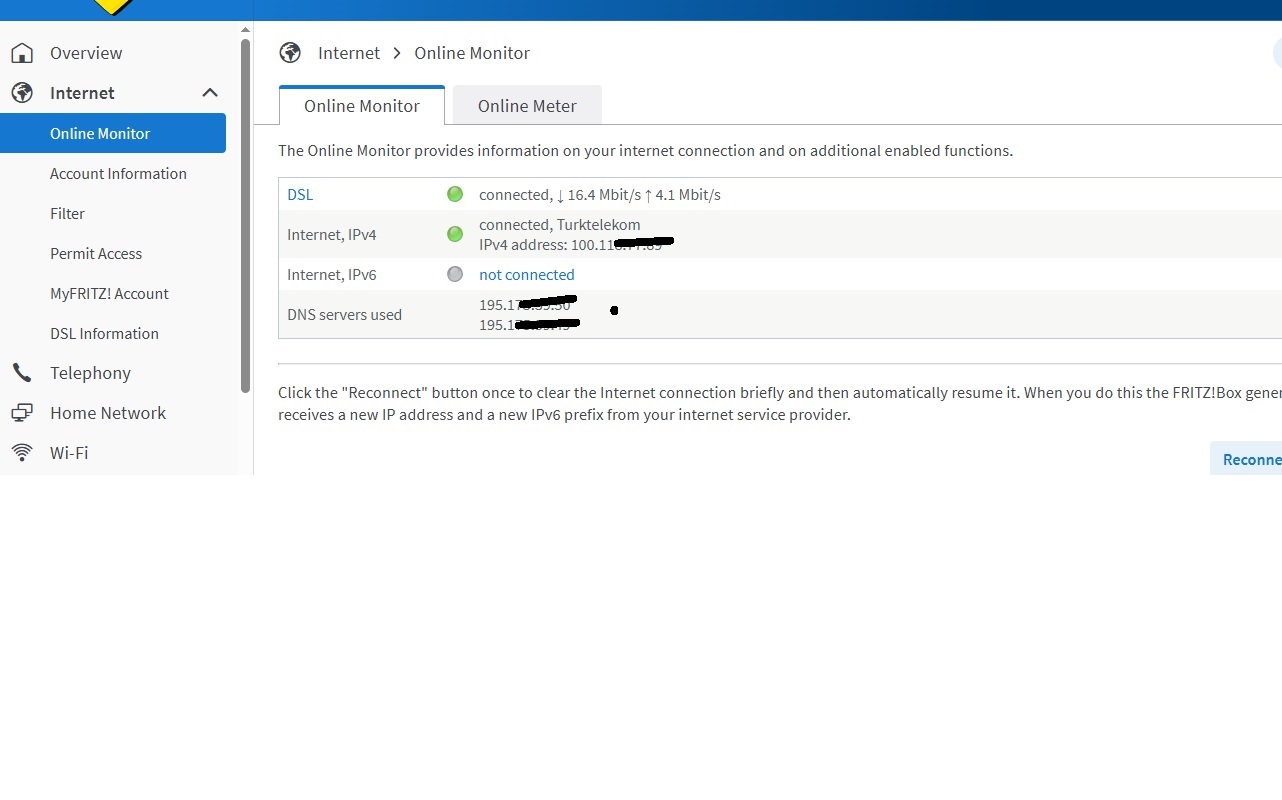Open DSL Information page

pos(104,333)
